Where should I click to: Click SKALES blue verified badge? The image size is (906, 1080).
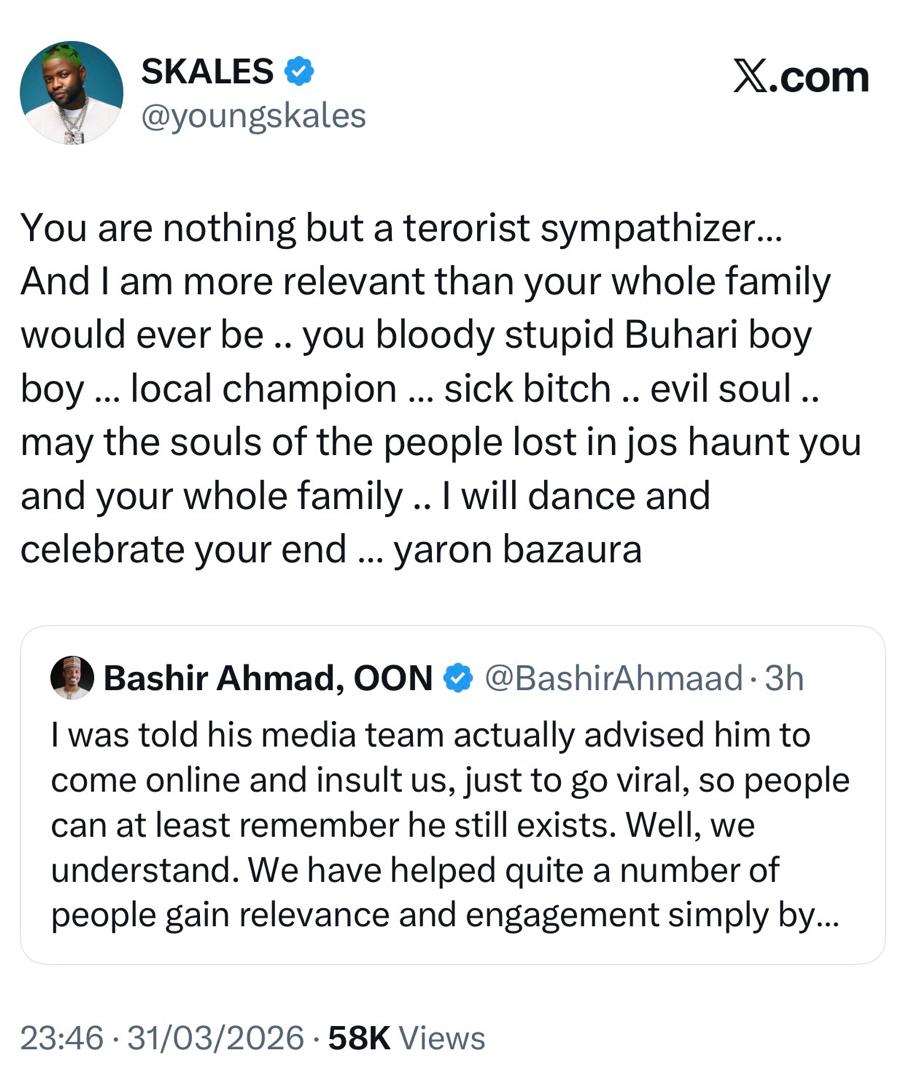298,71
